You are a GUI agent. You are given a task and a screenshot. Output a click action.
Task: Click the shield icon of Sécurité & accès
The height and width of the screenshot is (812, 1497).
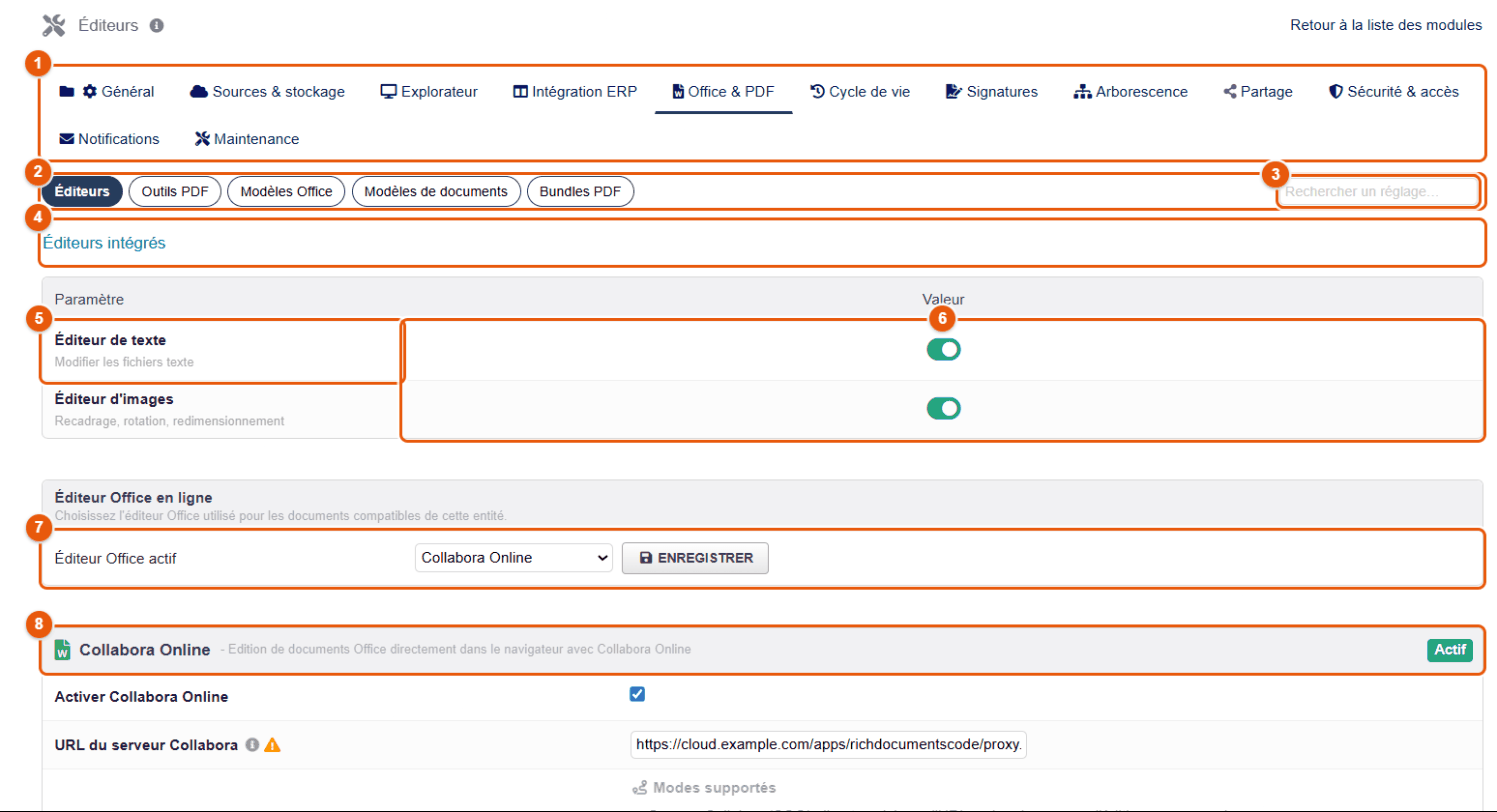pyautogui.click(x=1335, y=92)
